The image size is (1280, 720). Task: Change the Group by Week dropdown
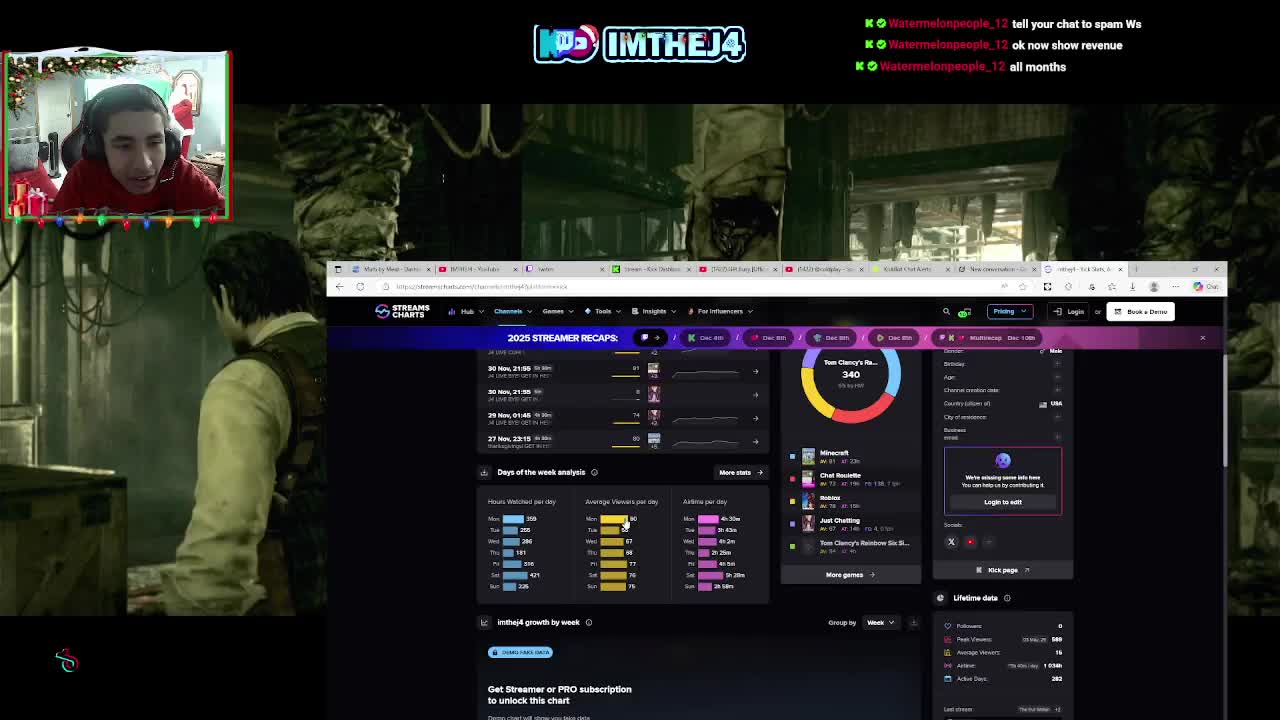point(880,623)
